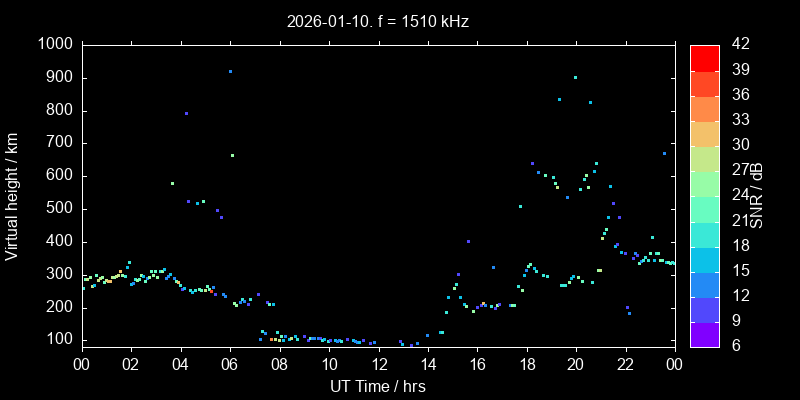Screen dimensions: 800x400
Task: Click the blue data point near 920 km
Action: (x=230, y=71)
